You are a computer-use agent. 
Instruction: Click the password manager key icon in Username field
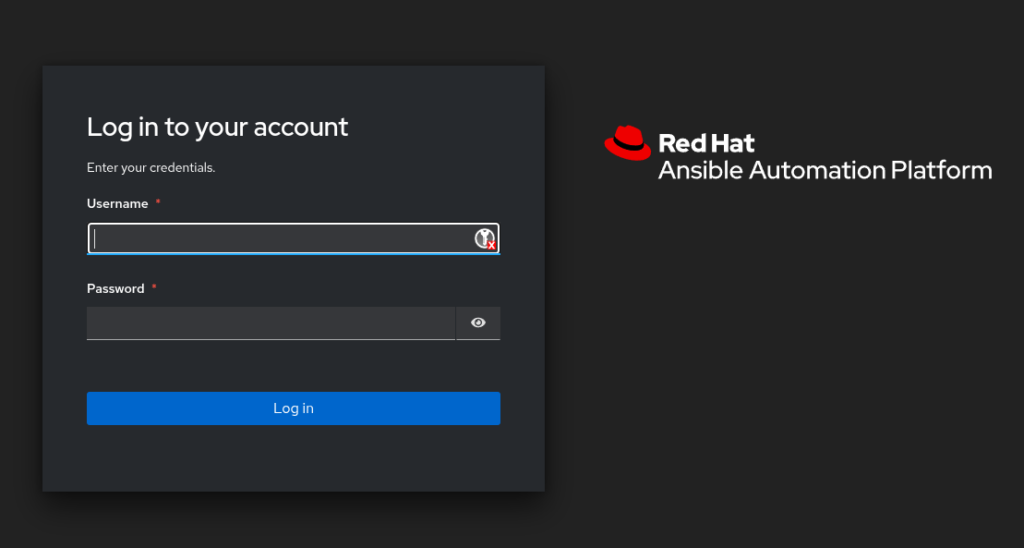pyautogui.click(x=484, y=237)
